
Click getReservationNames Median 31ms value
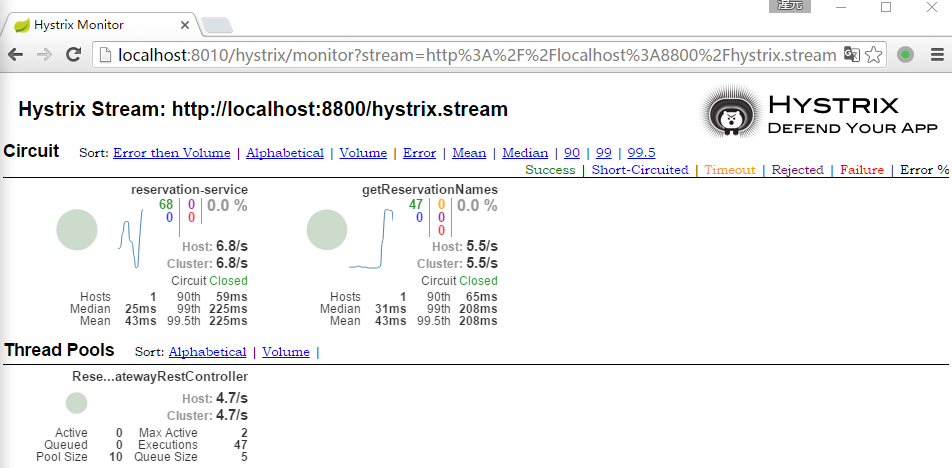coord(390,309)
